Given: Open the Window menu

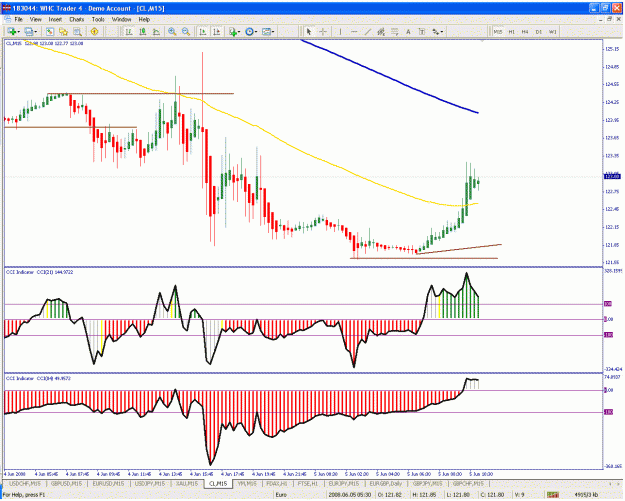Looking at the screenshot, I should (121, 19).
